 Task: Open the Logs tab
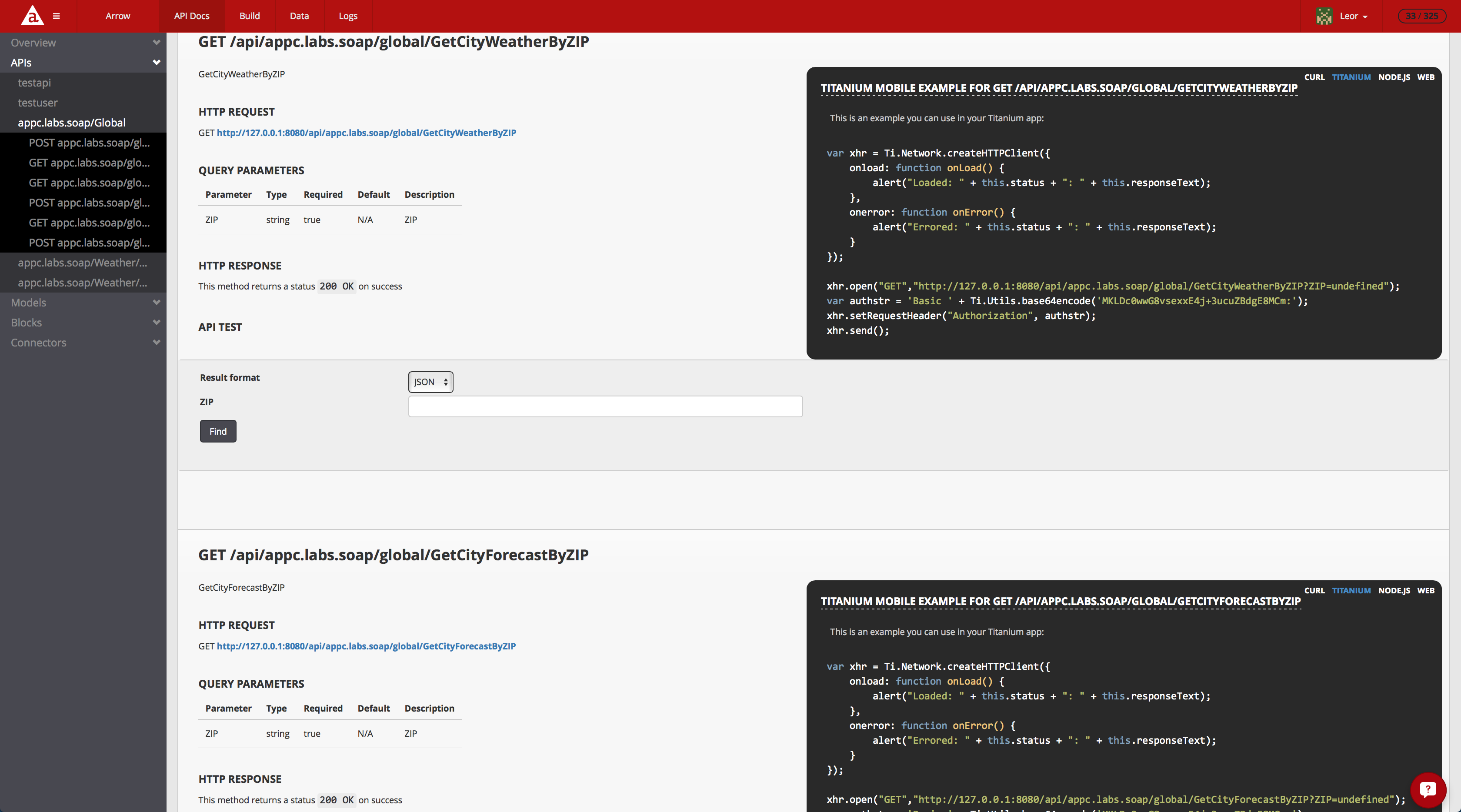tap(348, 16)
